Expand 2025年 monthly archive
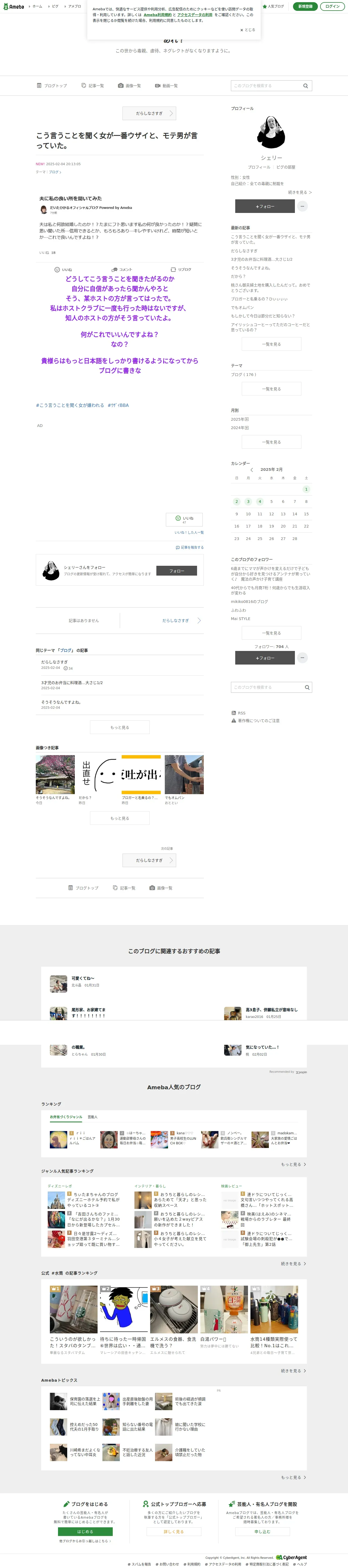Screen dimensions: 348x1568 tap(240, 419)
